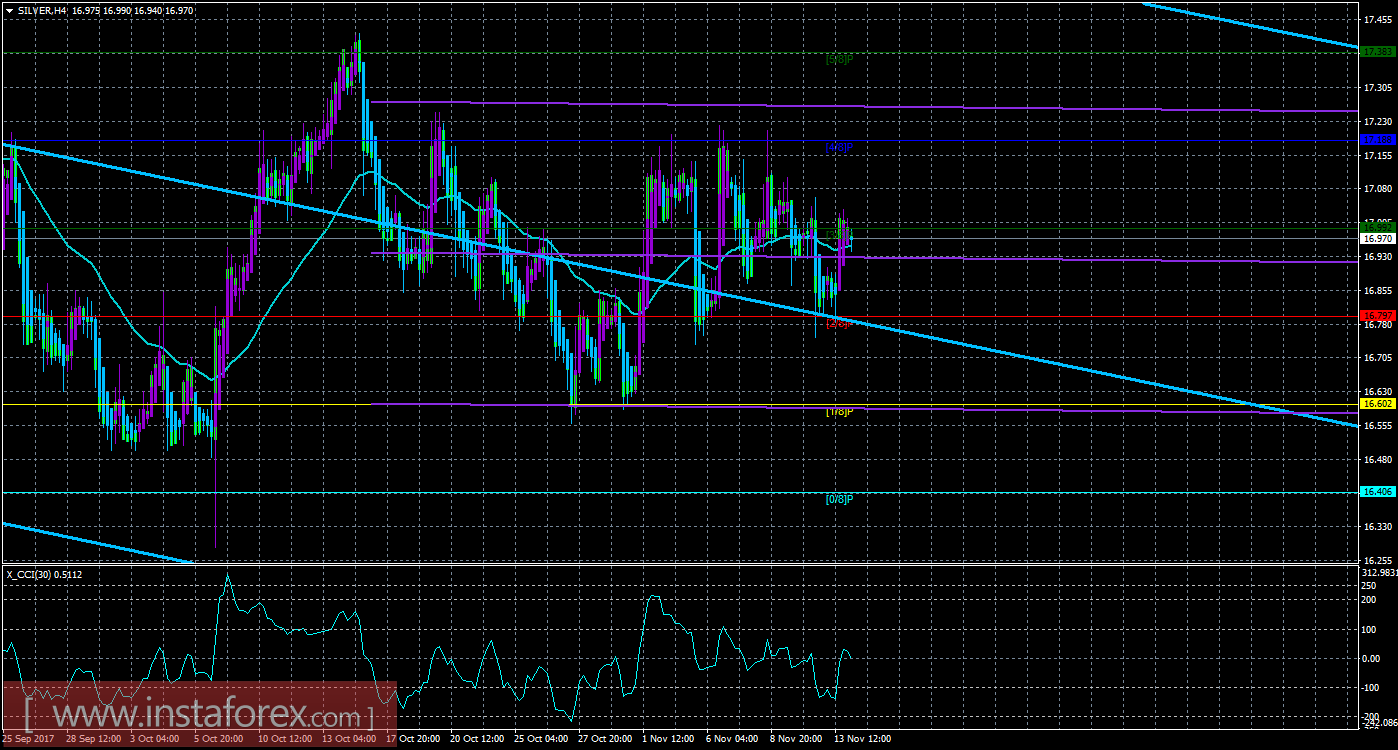Click the 17.455 price axis label
1398x750 pixels.
1379,20
